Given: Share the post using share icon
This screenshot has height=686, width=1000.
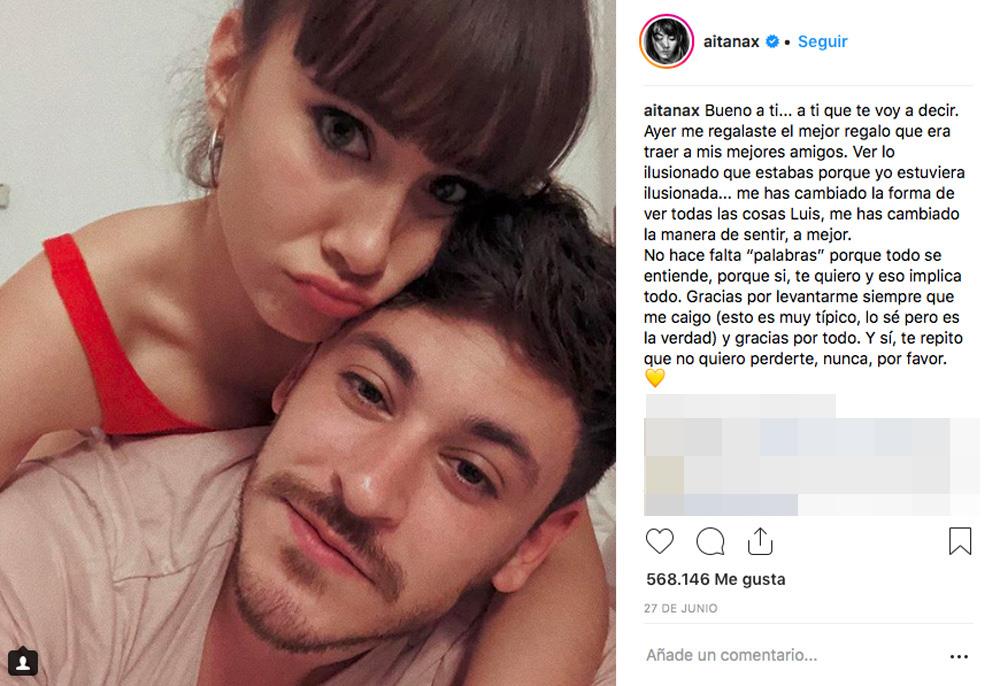Looking at the screenshot, I should coord(760,541).
